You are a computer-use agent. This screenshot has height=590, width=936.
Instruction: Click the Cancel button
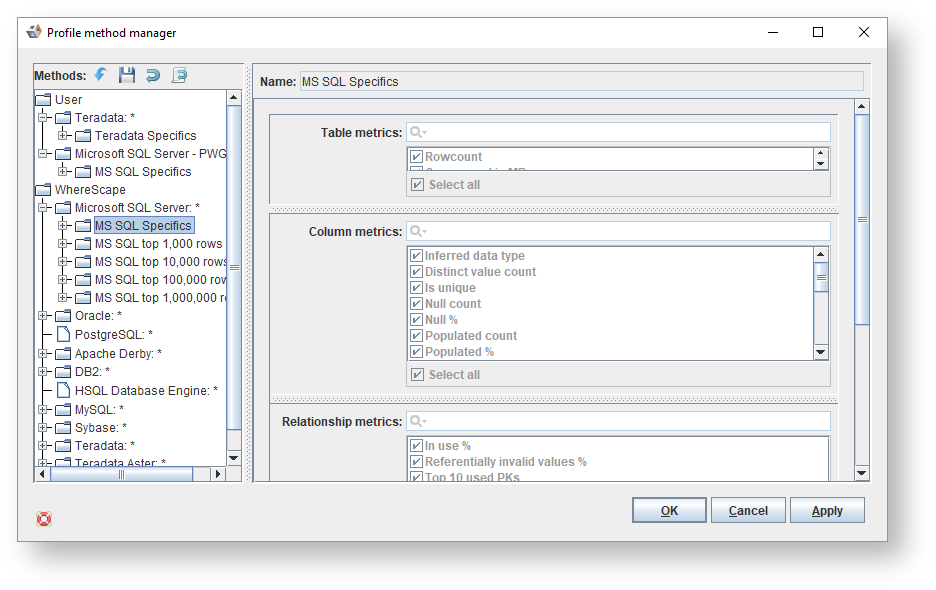[748, 511]
